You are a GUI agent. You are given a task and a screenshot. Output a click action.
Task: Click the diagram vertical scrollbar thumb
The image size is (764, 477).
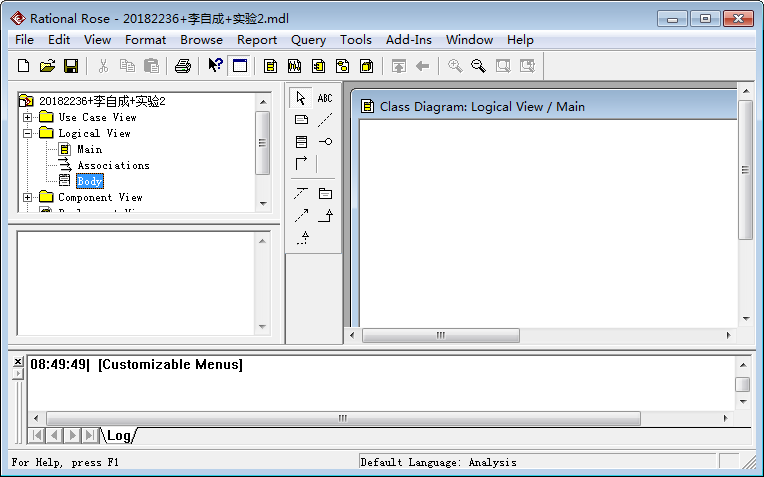point(745,170)
